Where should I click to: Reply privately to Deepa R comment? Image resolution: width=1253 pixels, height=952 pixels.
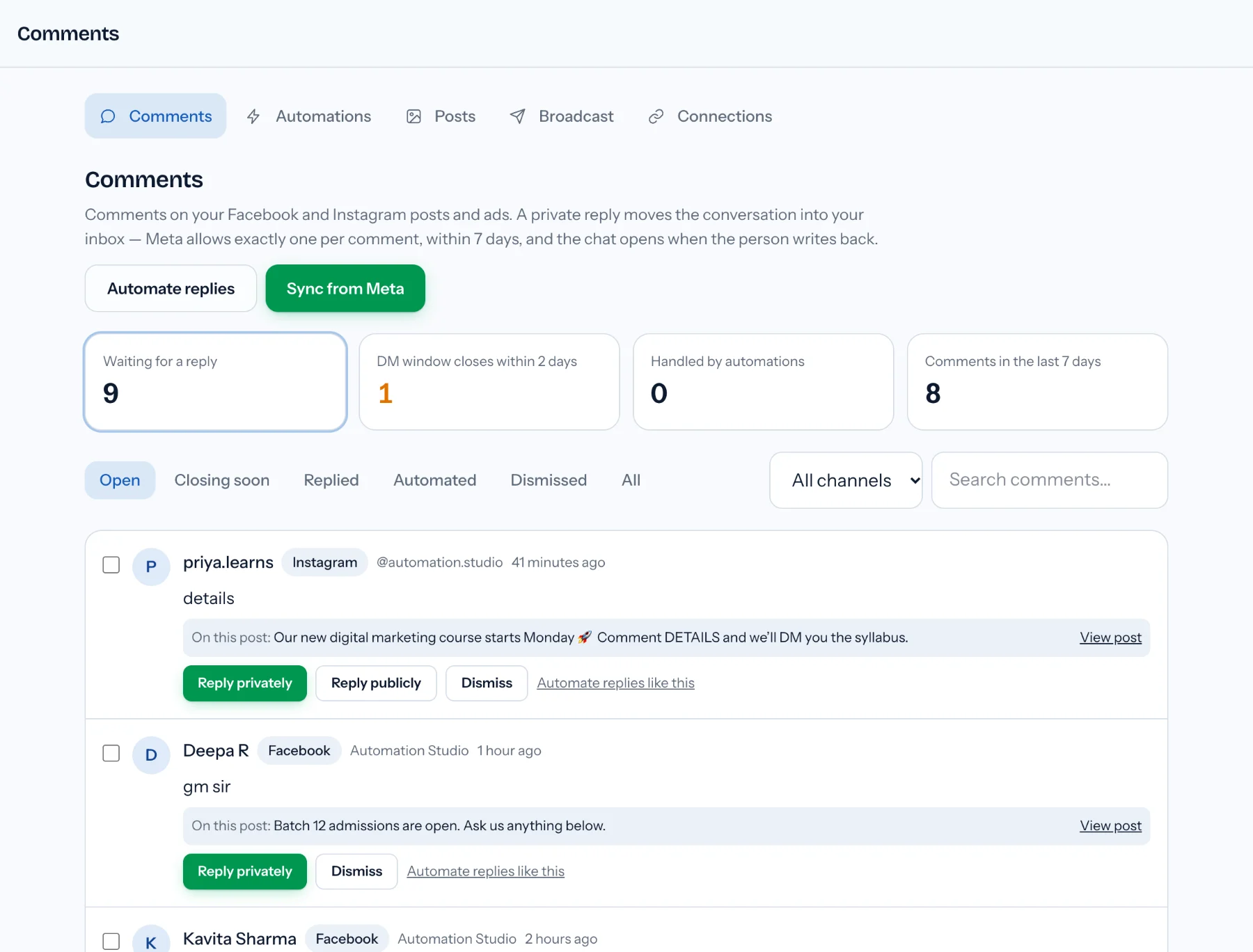pos(245,871)
